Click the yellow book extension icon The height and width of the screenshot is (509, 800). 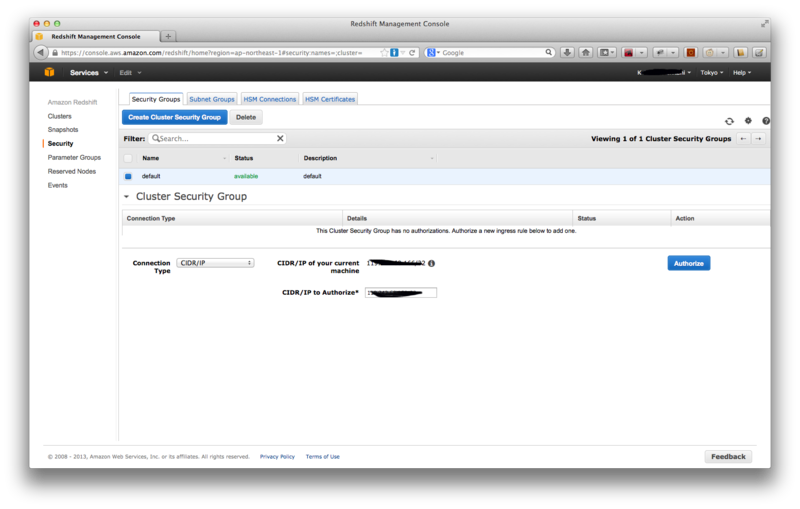(x=740, y=53)
